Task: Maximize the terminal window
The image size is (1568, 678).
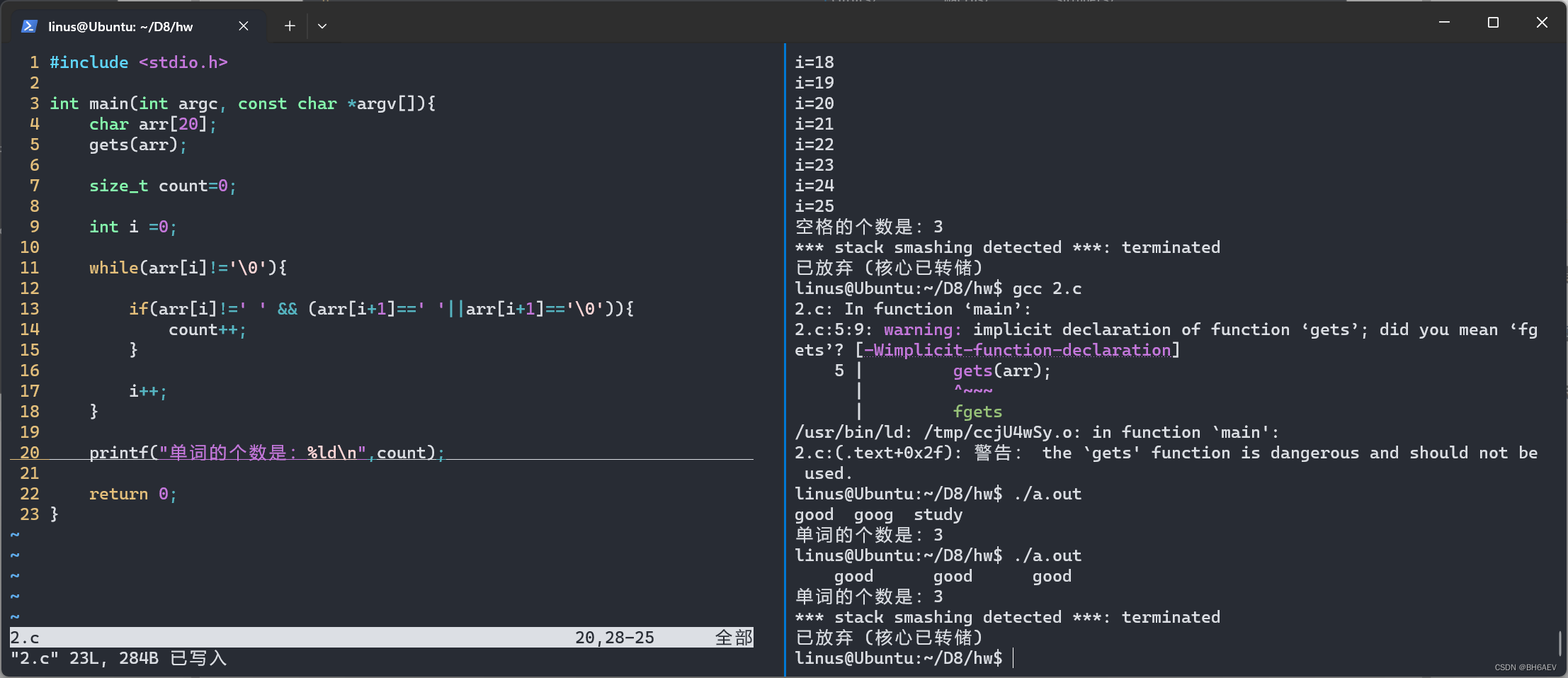Action: 1493,23
